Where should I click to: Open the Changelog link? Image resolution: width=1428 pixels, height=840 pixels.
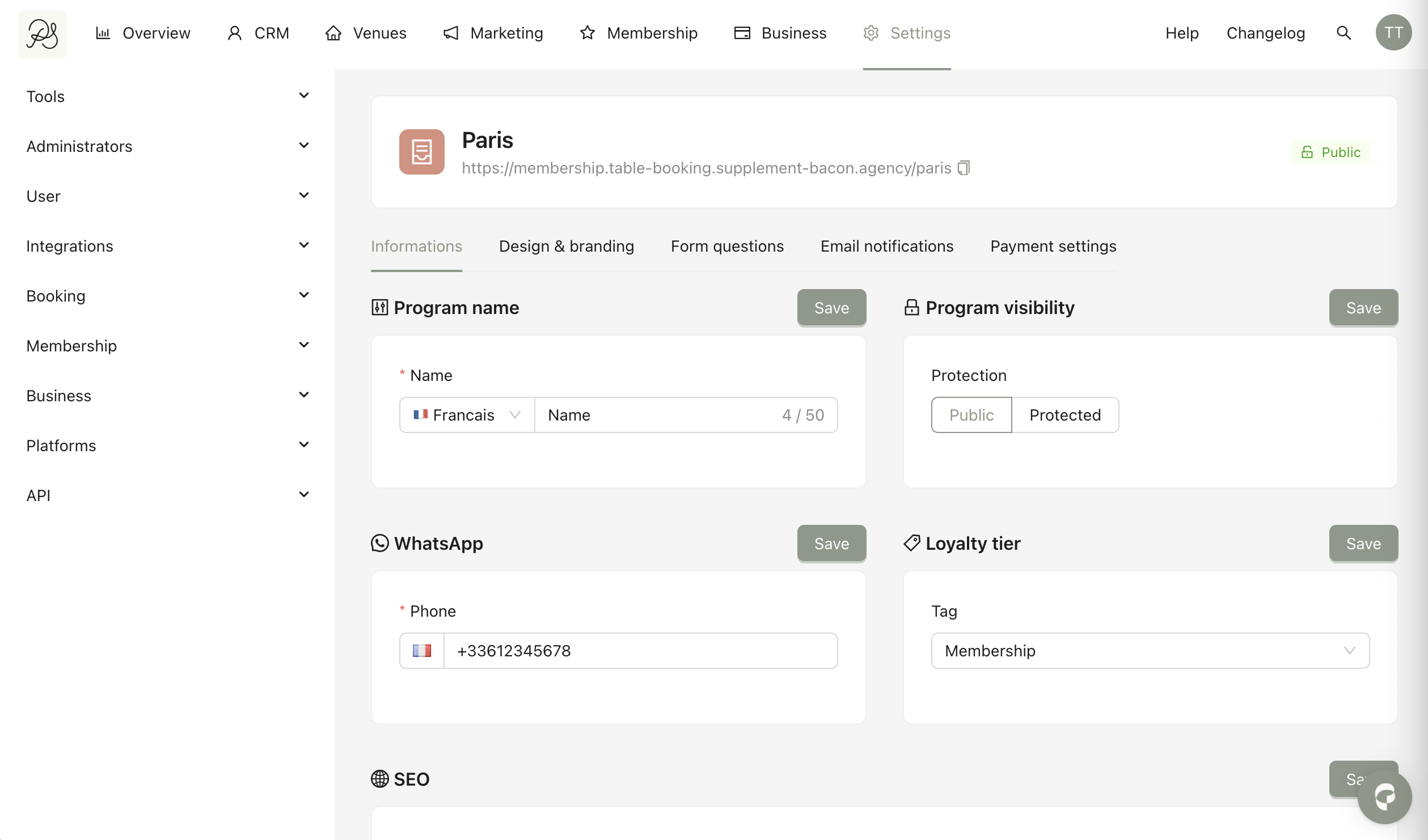pyautogui.click(x=1265, y=33)
